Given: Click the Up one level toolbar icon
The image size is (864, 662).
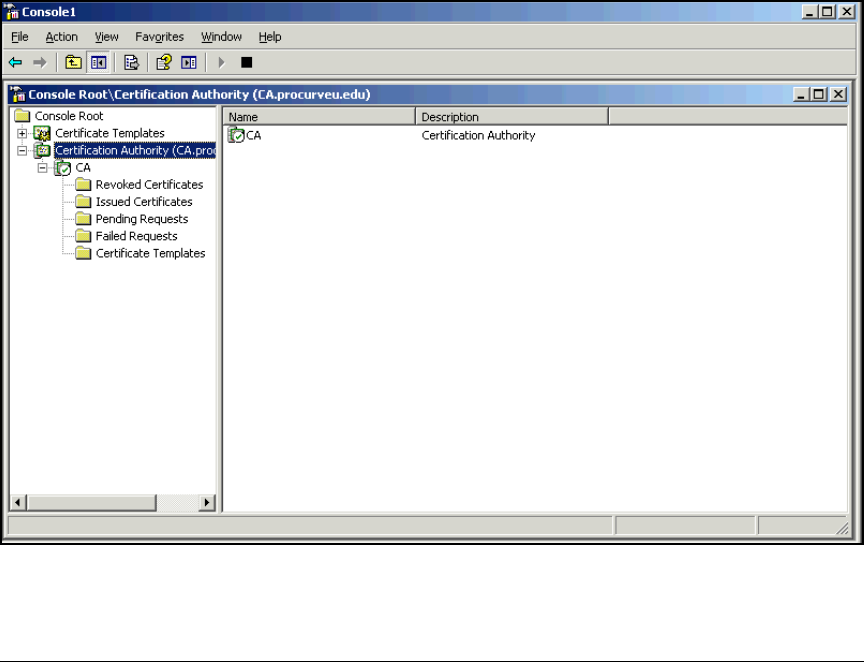Looking at the screenshot, I should [73, 62].
